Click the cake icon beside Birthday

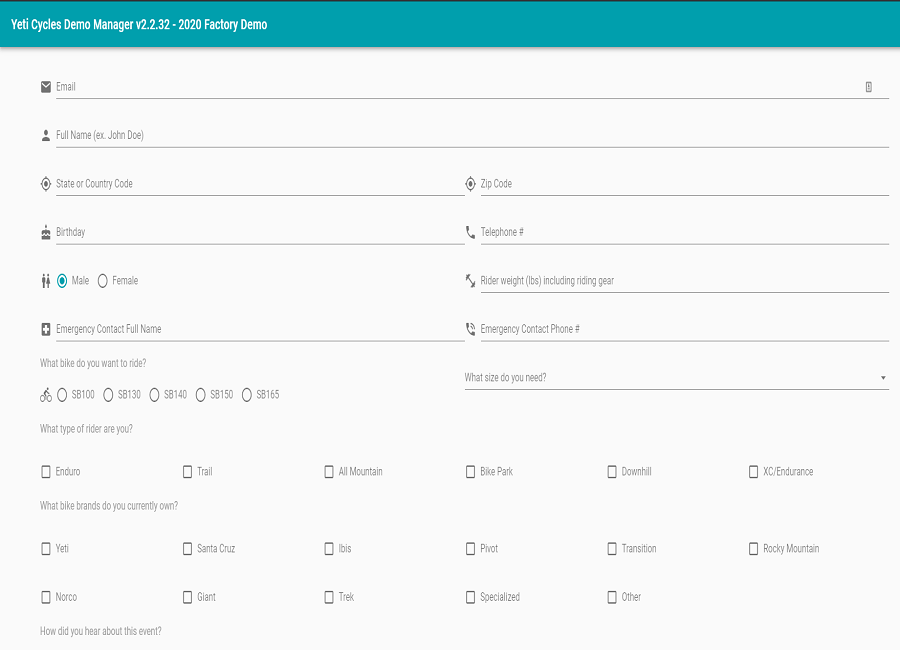click(x=46, y=232)
